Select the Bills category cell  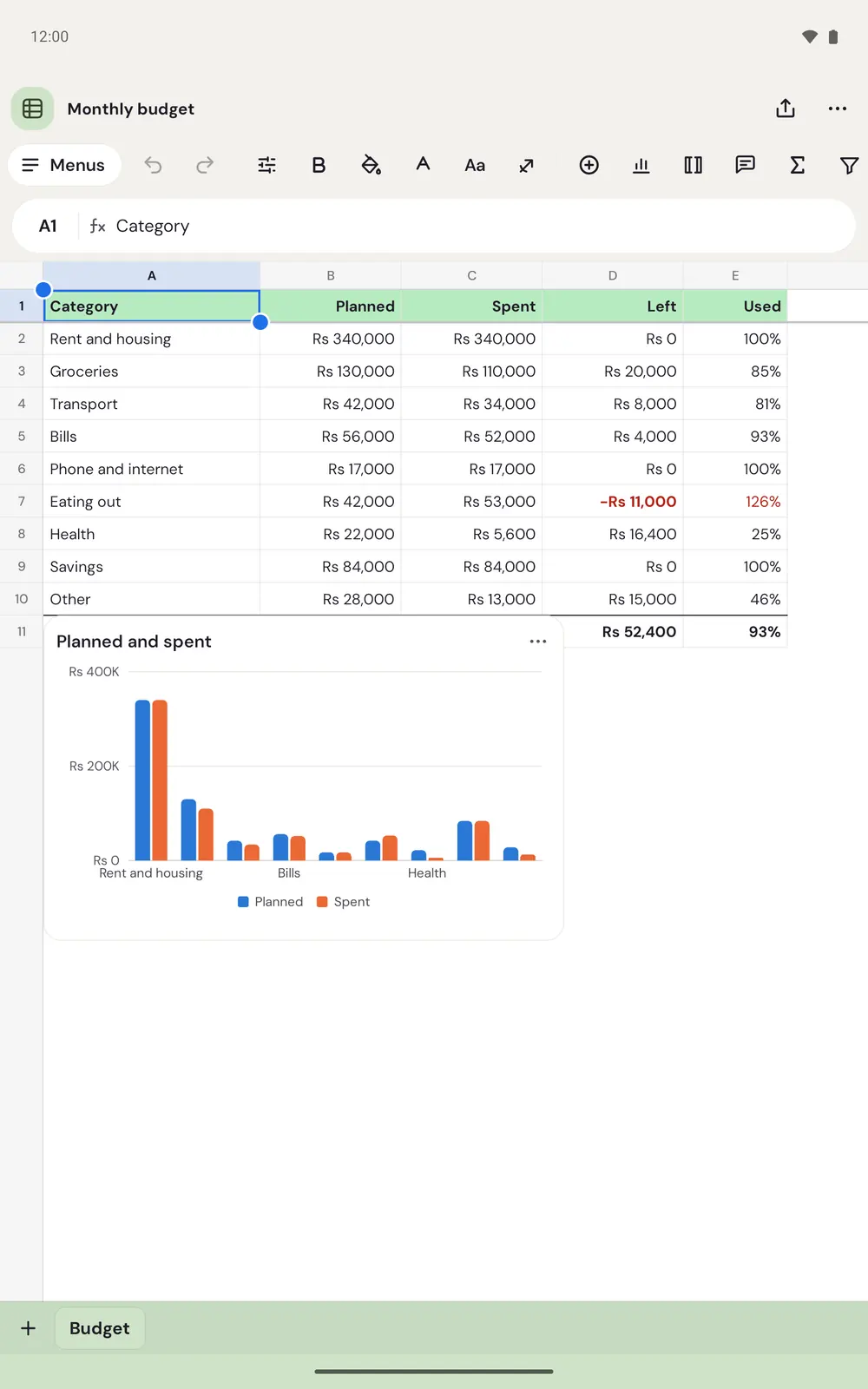152,437
